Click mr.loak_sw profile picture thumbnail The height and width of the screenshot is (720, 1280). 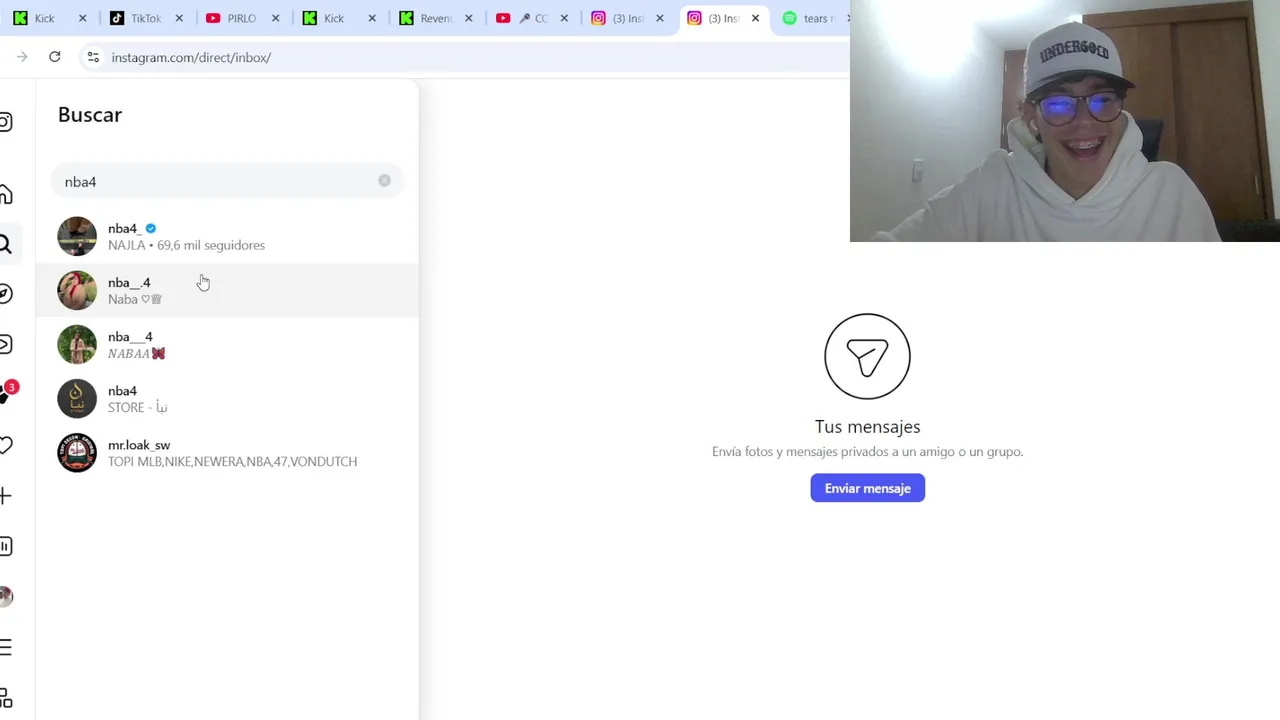(77, 452)
